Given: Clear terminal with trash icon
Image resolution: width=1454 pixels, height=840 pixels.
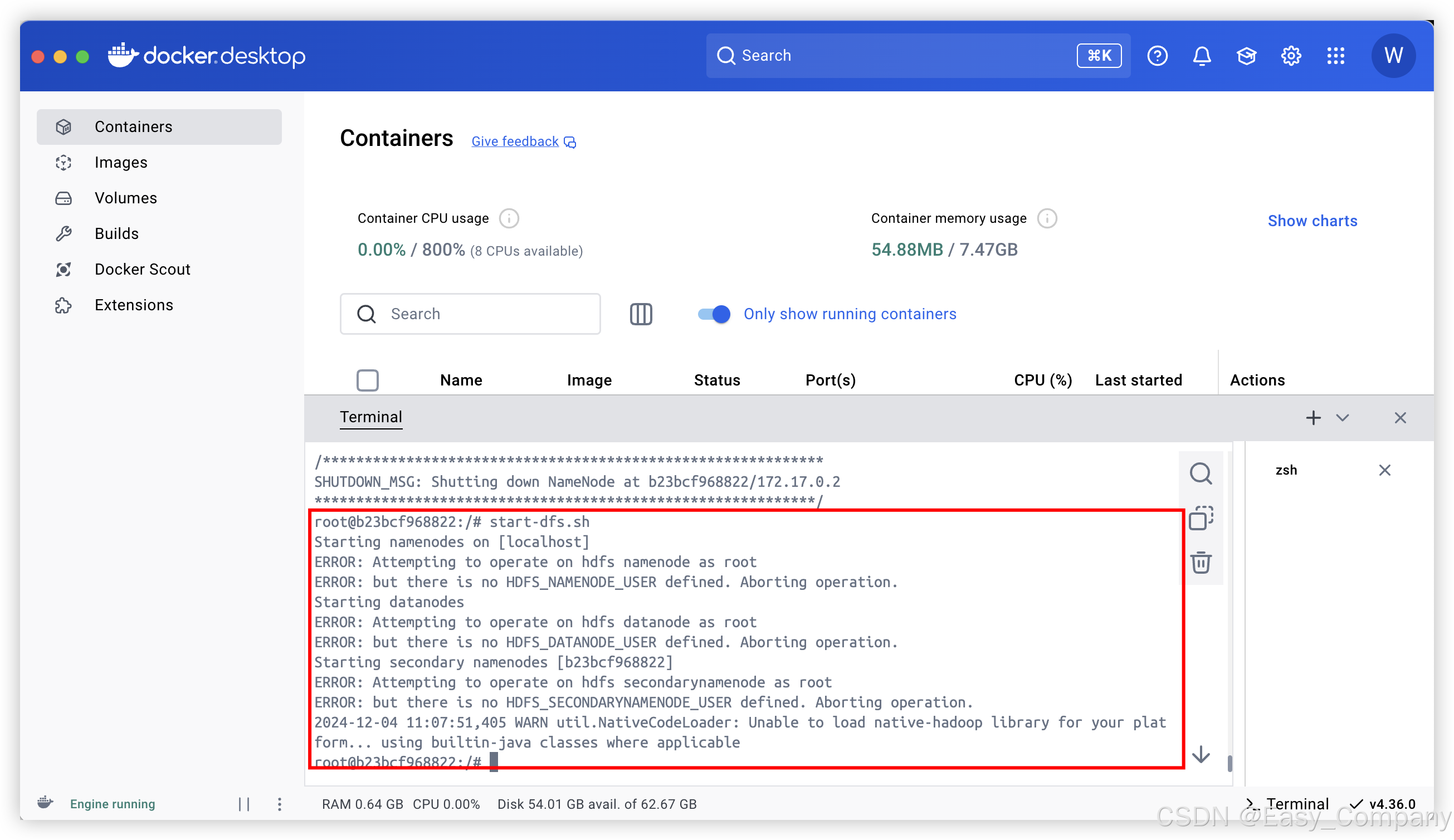Looking at the screenshot, I should pyautogui.click(x=1200, y=563).
